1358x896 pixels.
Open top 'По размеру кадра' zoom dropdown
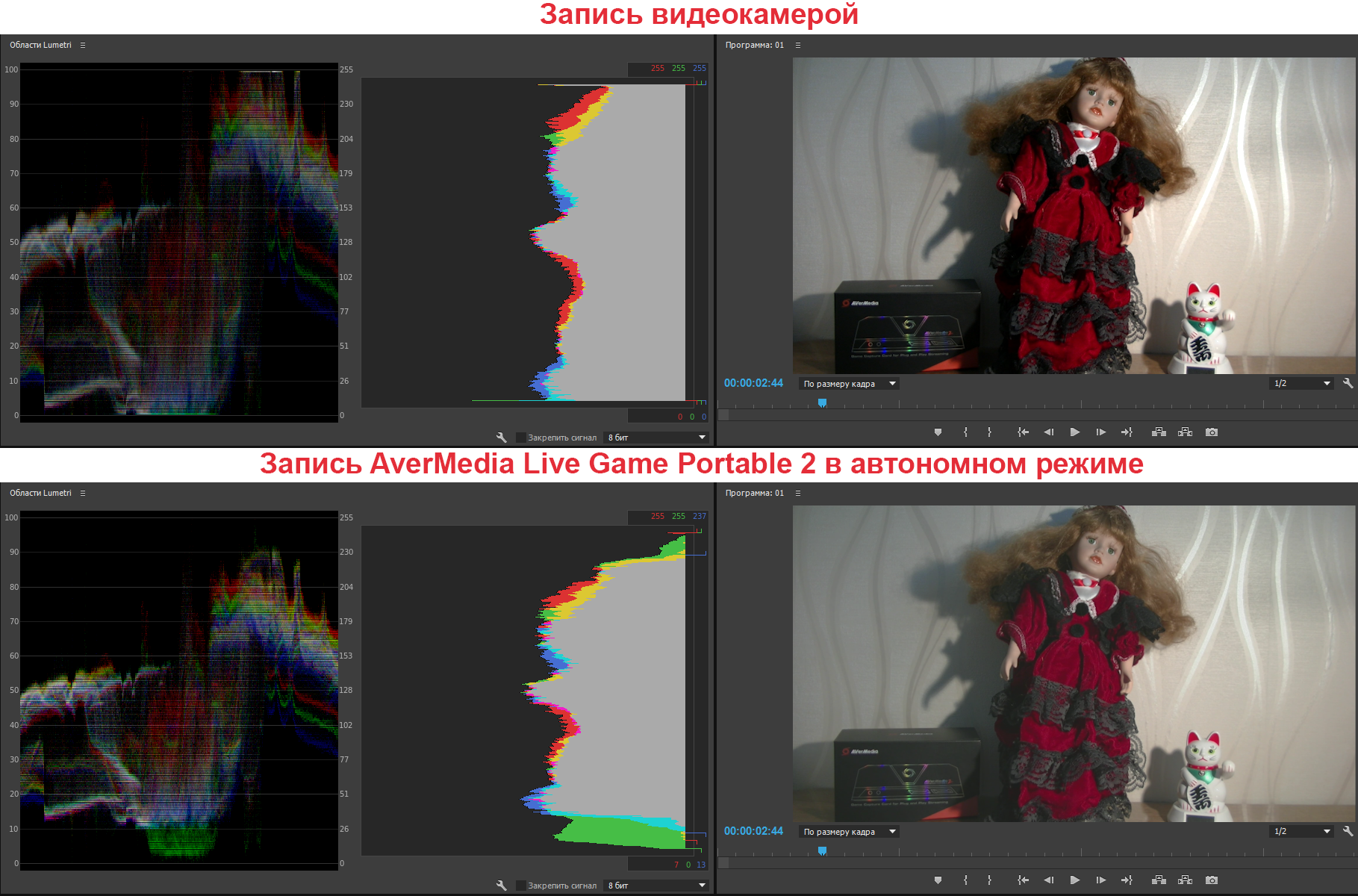point(849,384)
